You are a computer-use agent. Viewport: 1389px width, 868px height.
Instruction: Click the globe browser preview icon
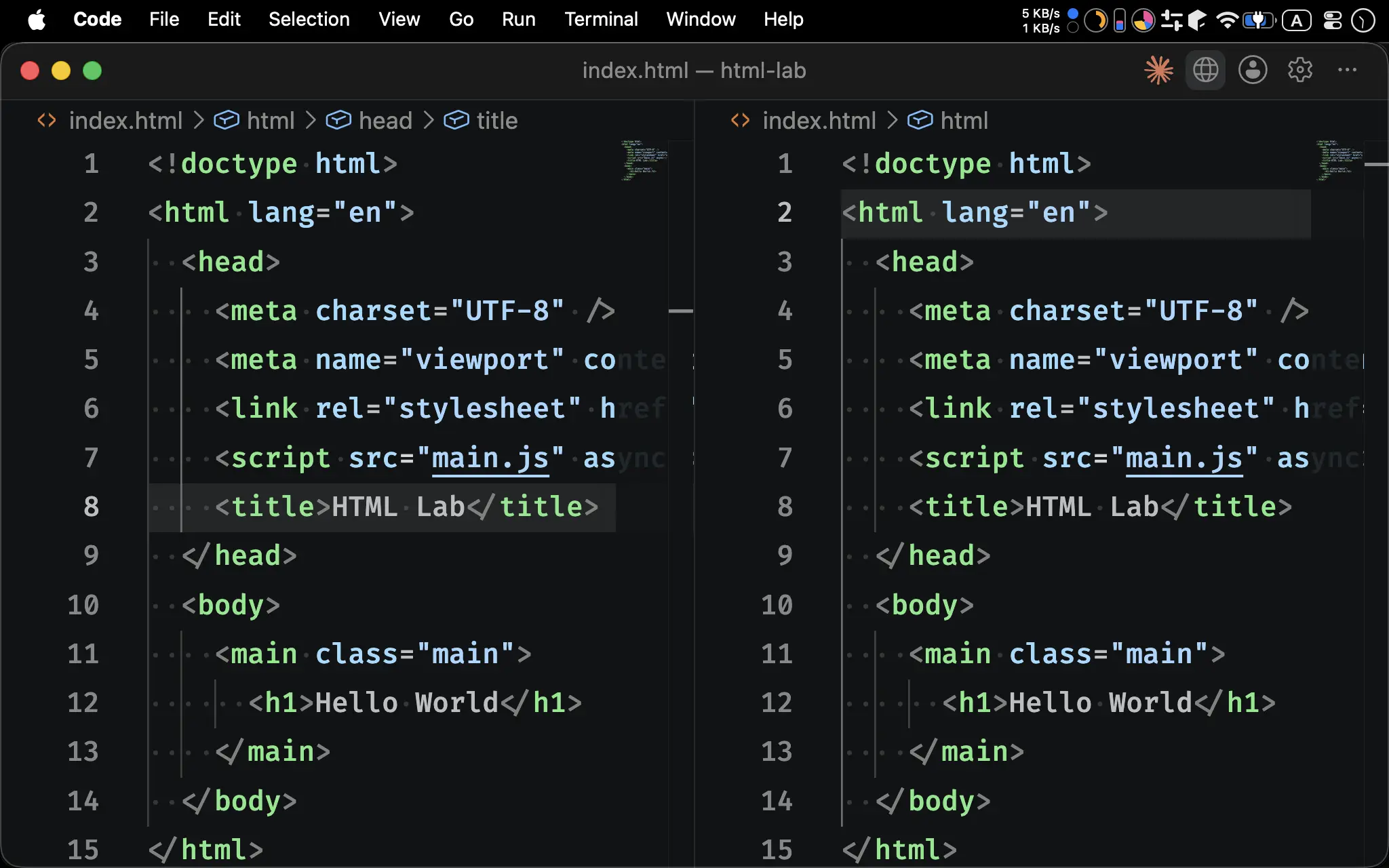click(x=1205, y=70)
